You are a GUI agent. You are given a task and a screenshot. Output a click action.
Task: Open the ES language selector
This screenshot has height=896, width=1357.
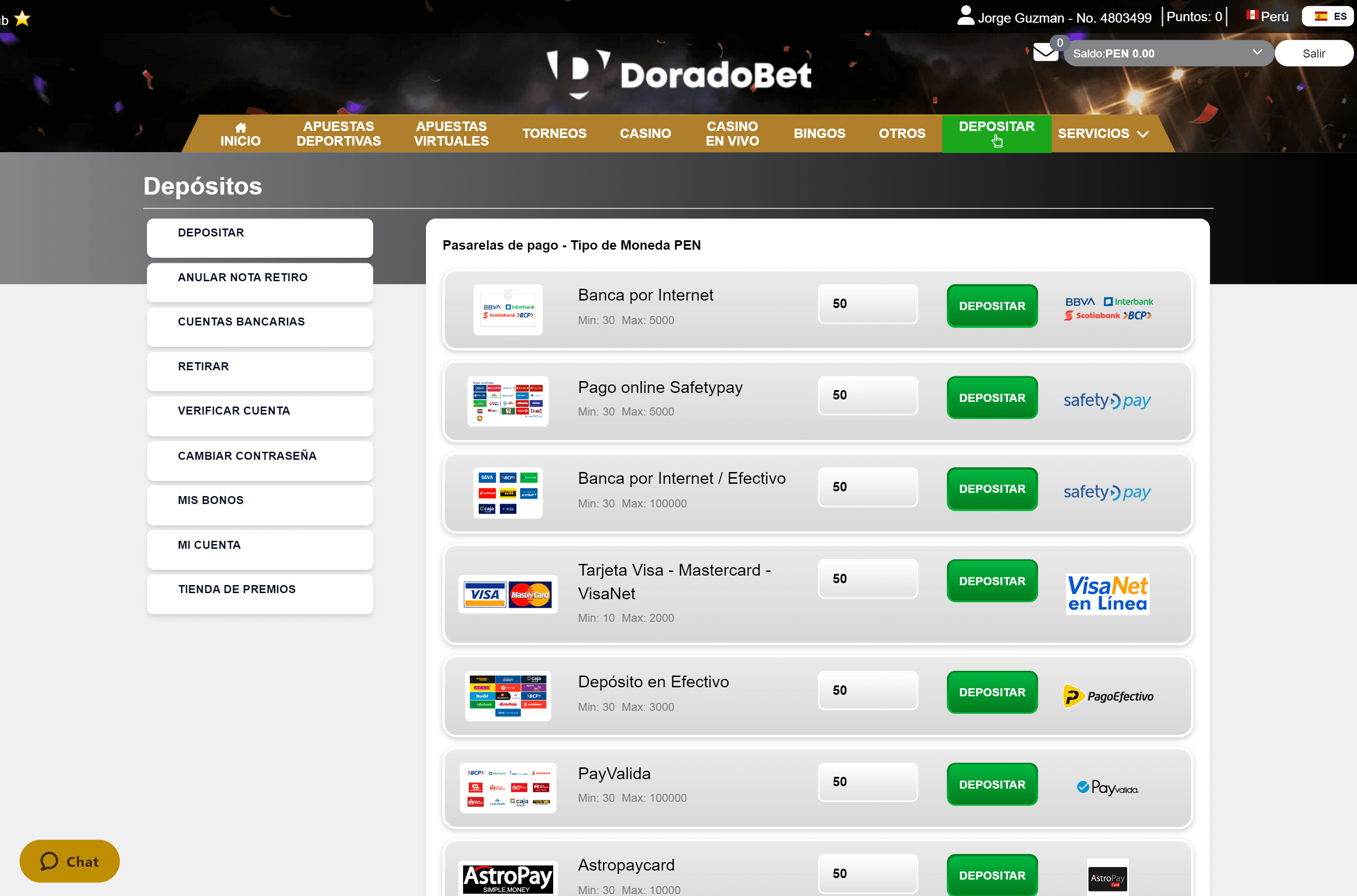(x=1327, y=16)
